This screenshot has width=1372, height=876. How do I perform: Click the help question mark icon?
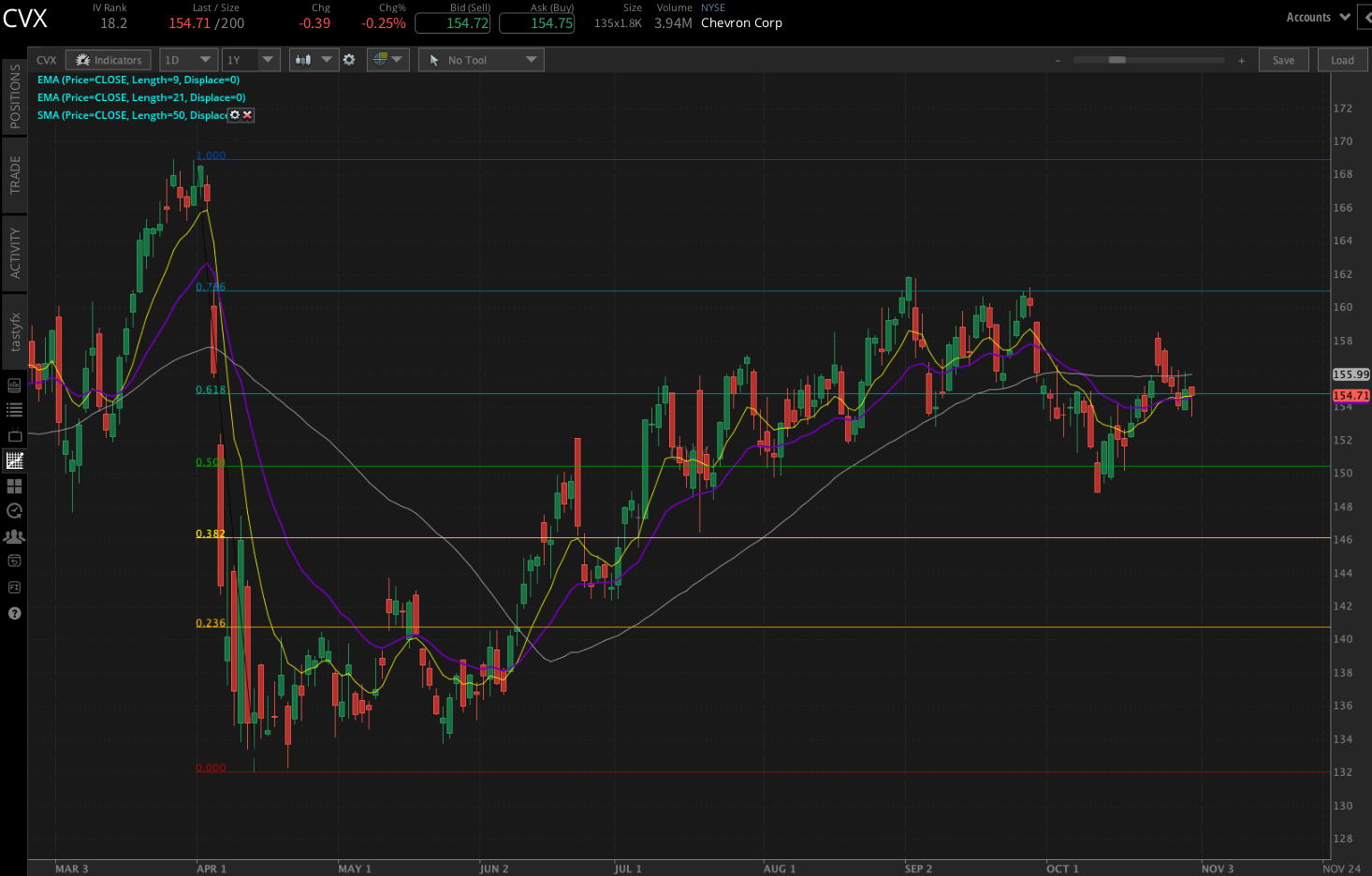tap(14, 613)
